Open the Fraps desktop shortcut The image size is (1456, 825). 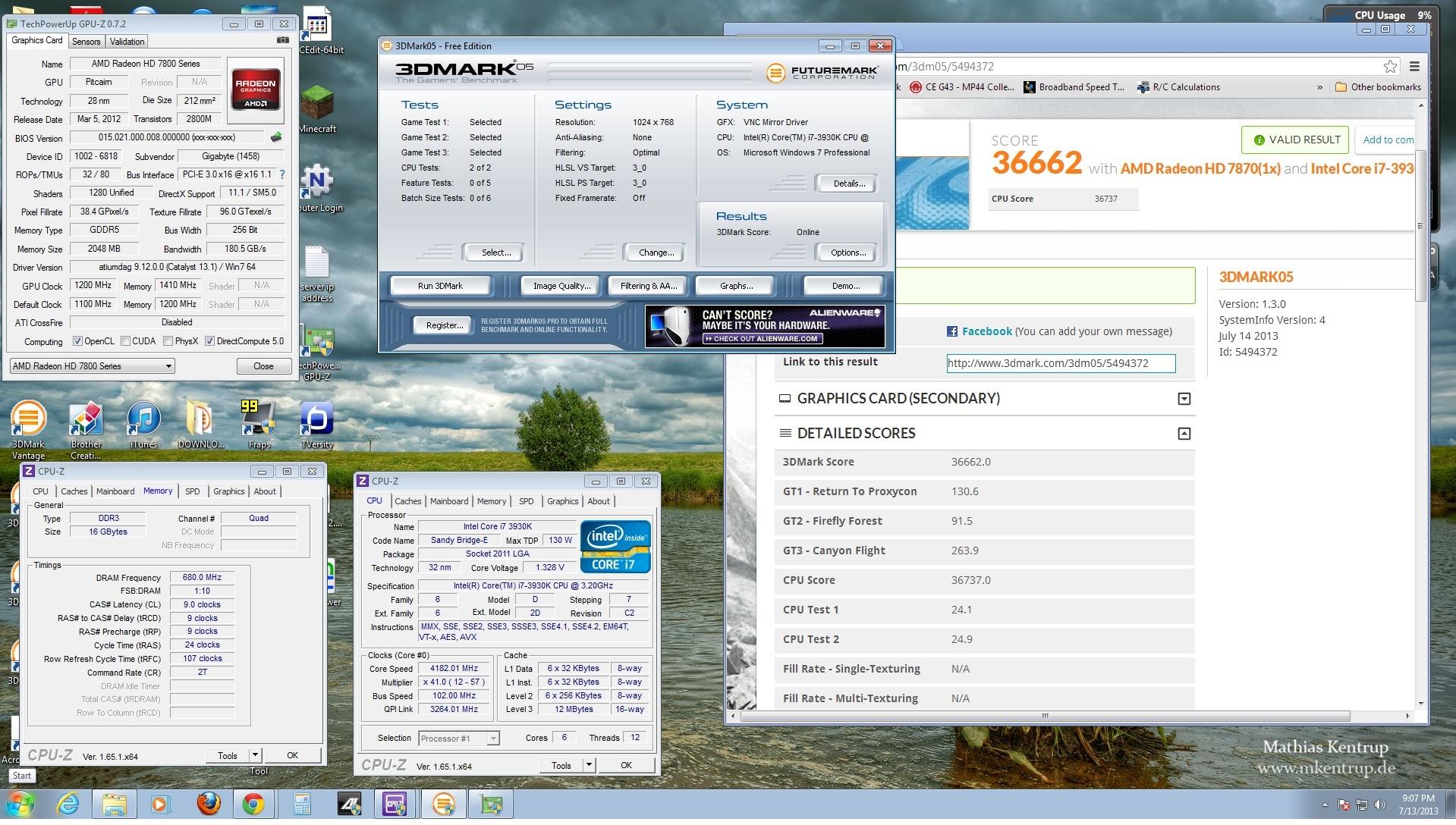[x=259, y=425]
